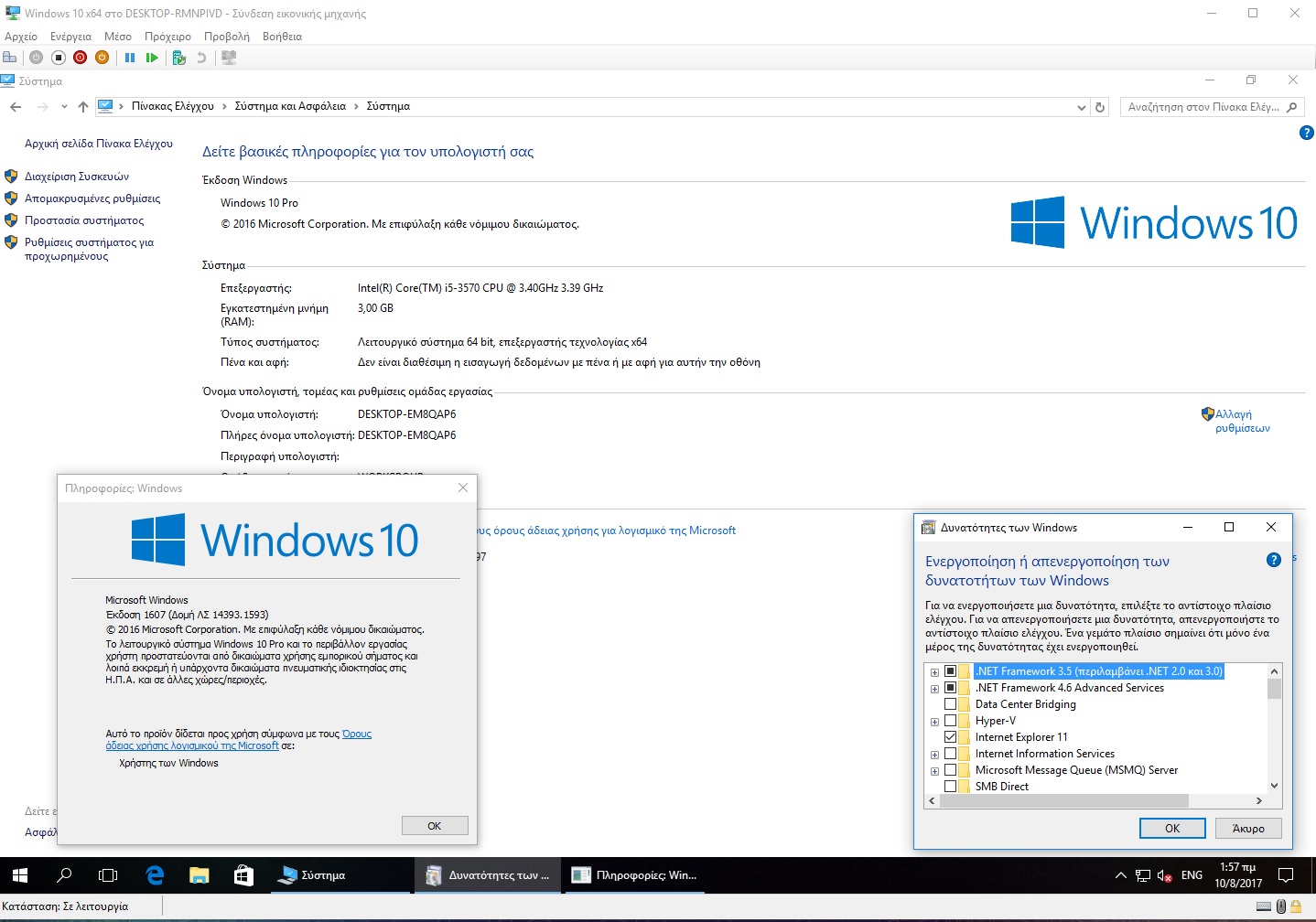Click the green Reset/Resume play icon
This screenshot has width=1316, height=922.
tap(152, 58)
